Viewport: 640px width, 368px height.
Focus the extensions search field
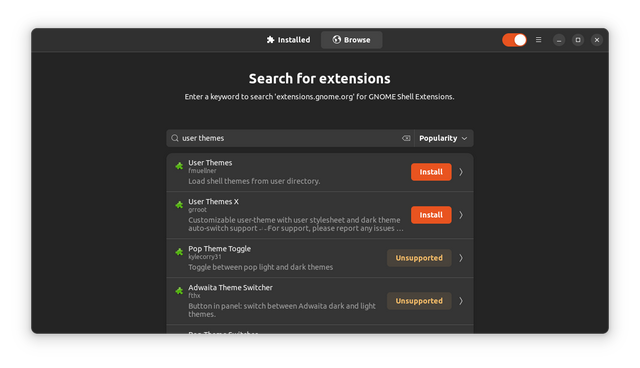pyautogui.click(x=290, y=138)
